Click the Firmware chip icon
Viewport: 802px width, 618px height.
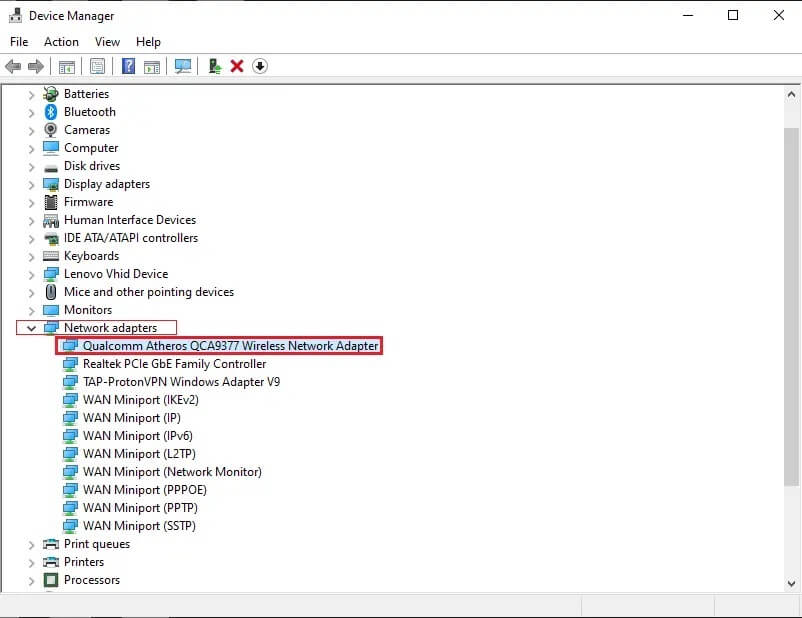51,202
